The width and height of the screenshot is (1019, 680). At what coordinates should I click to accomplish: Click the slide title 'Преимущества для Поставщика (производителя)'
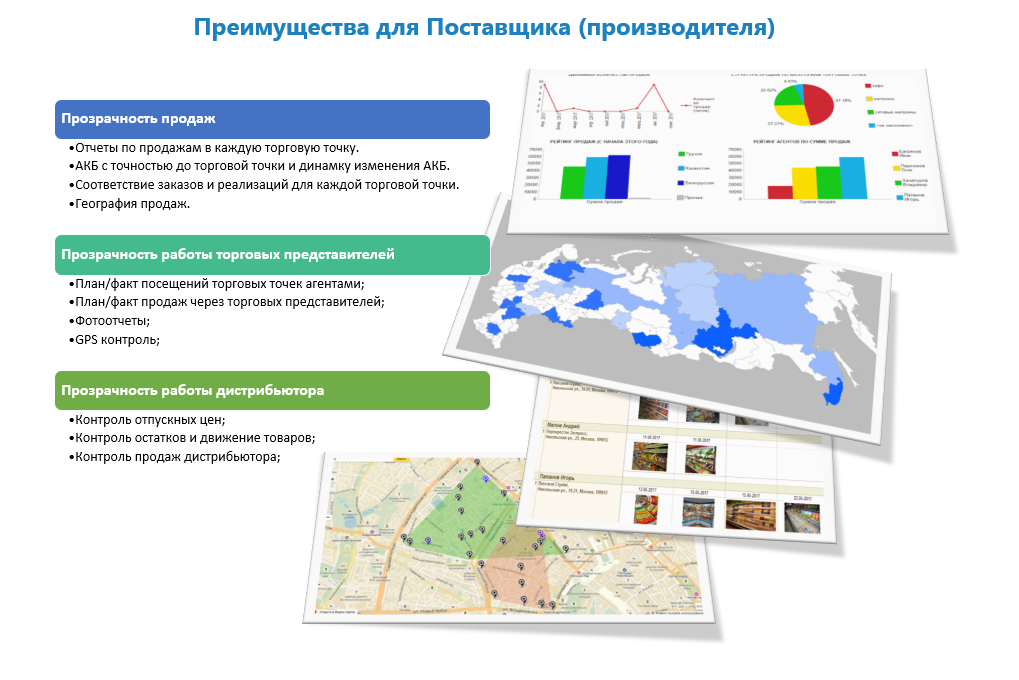coord(484,28)
